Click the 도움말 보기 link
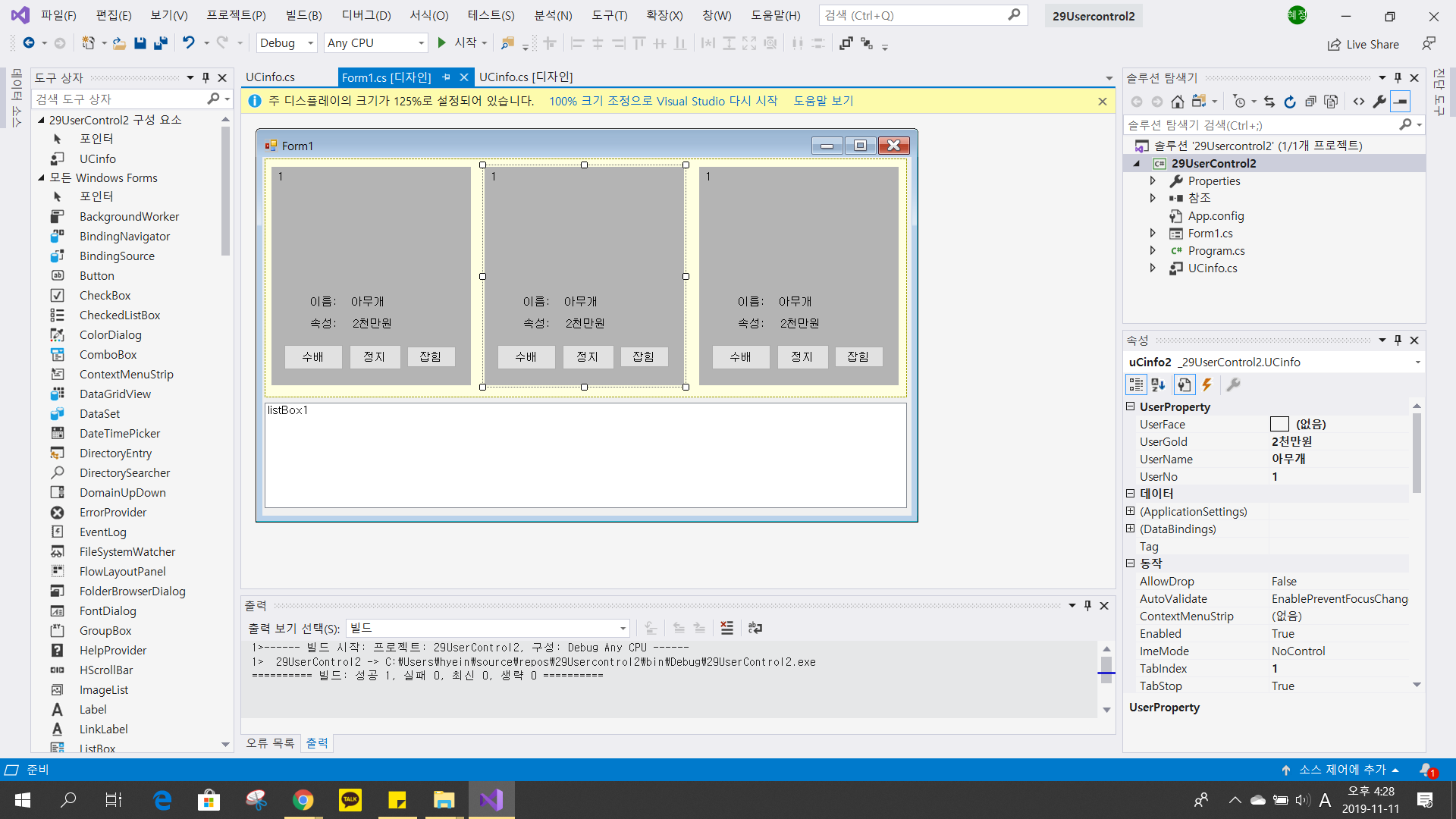 [x=823, y=101]
